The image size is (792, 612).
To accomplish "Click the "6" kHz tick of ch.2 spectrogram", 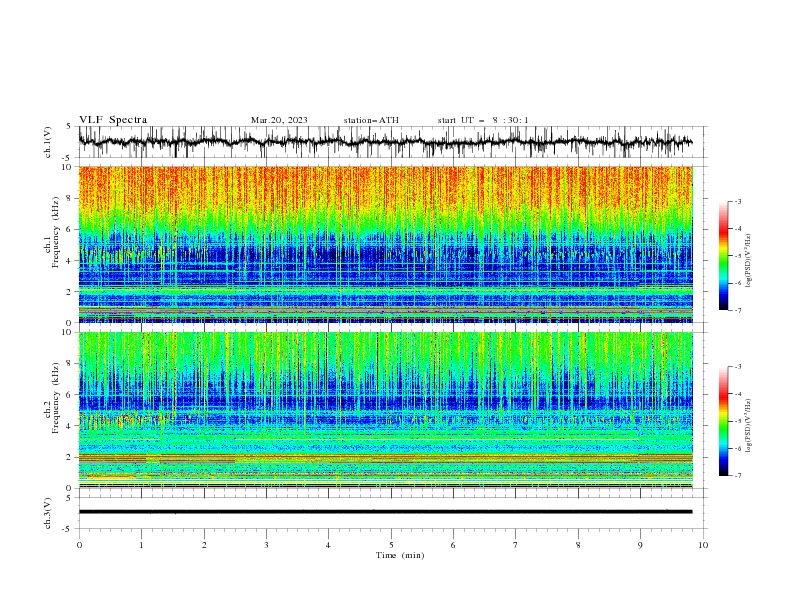I will pyautogui.click(x=70, y=394).
